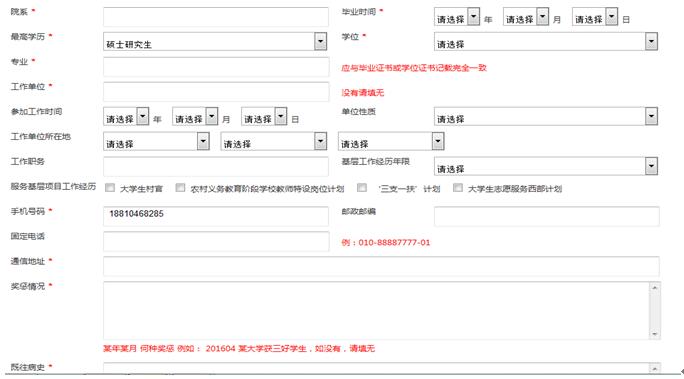The image size is (684, 379).
Task: Check 大学生志愿服务西部计划 option
Action: pos(458,188)
